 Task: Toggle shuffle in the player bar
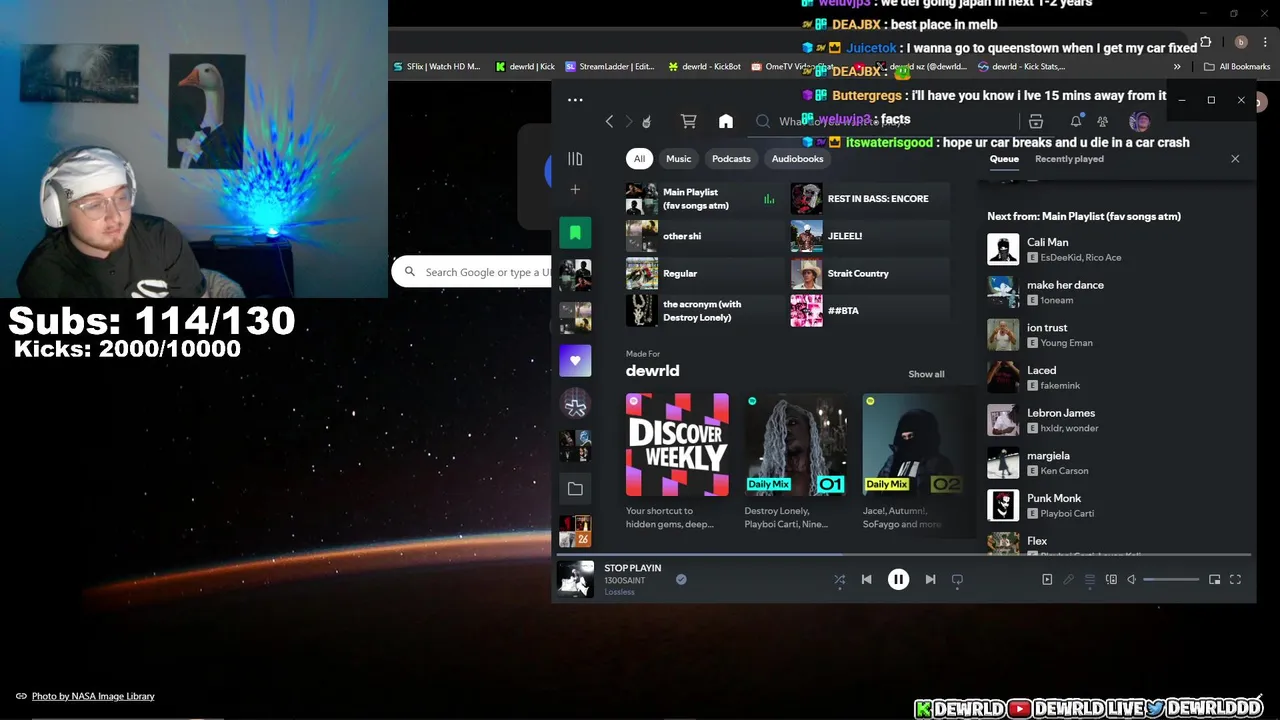[x=840, y=579]
